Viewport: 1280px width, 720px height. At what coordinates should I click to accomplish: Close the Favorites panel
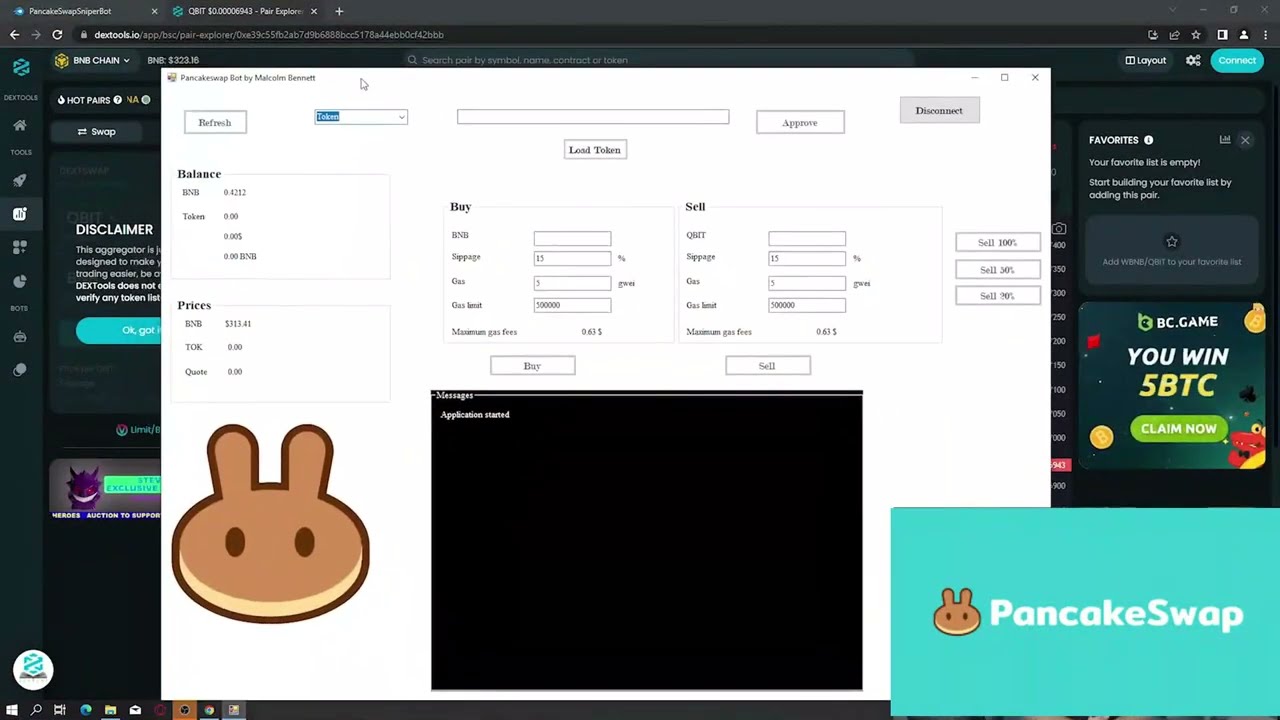1245,140
